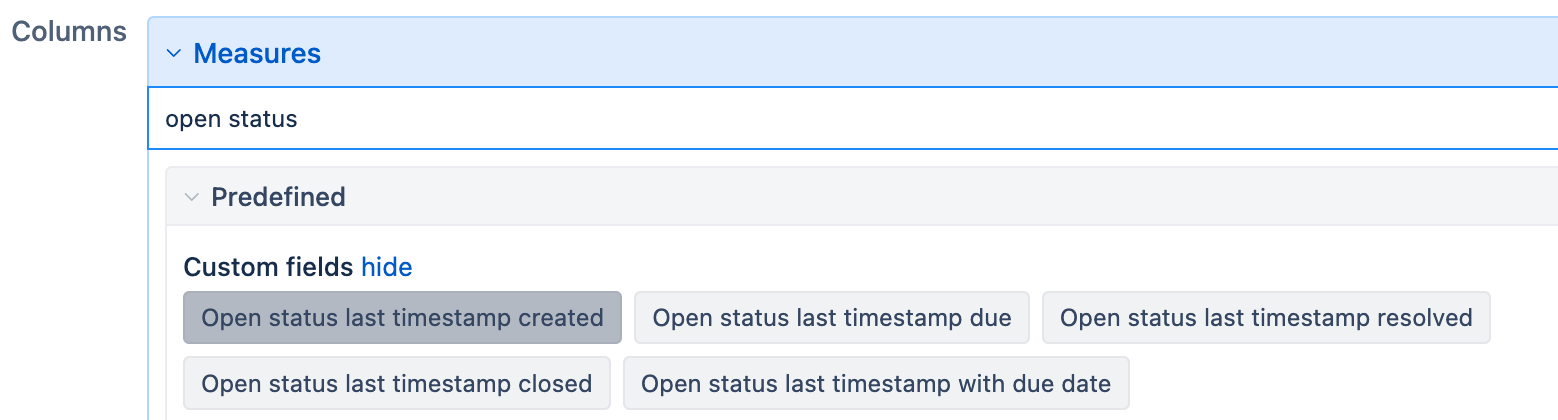Click the empty area of the Predefined header bar
The image size is (1558, 420).
(900, 197)
